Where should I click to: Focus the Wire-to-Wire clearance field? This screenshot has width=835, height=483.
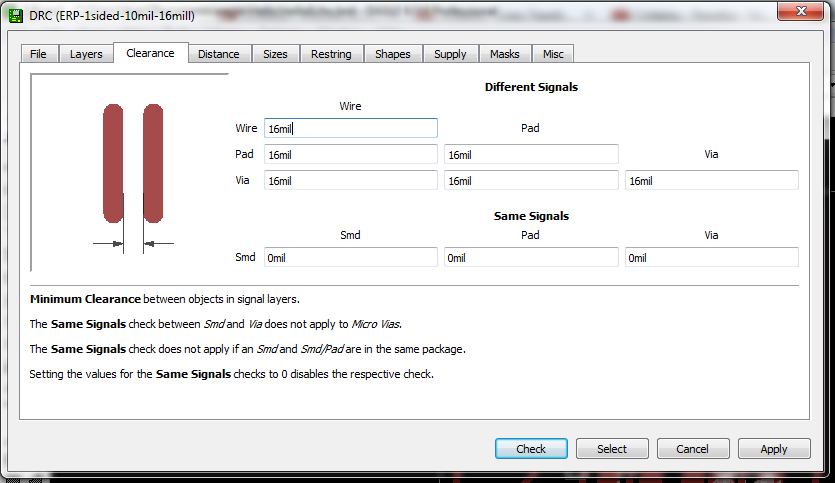point(350,128)
